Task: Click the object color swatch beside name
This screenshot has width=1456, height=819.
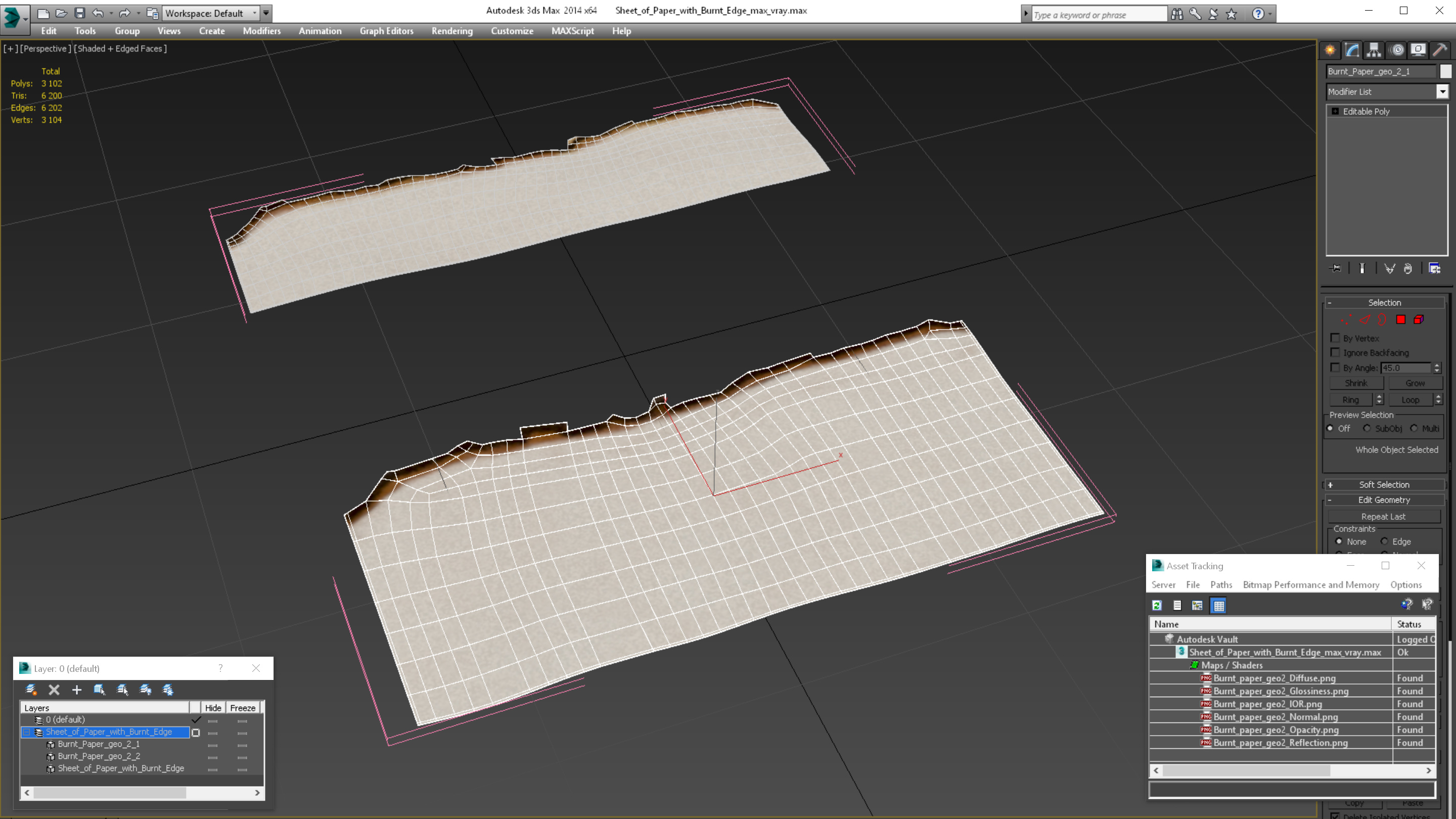Action: pyautogui.click(x=1445, y=71)
